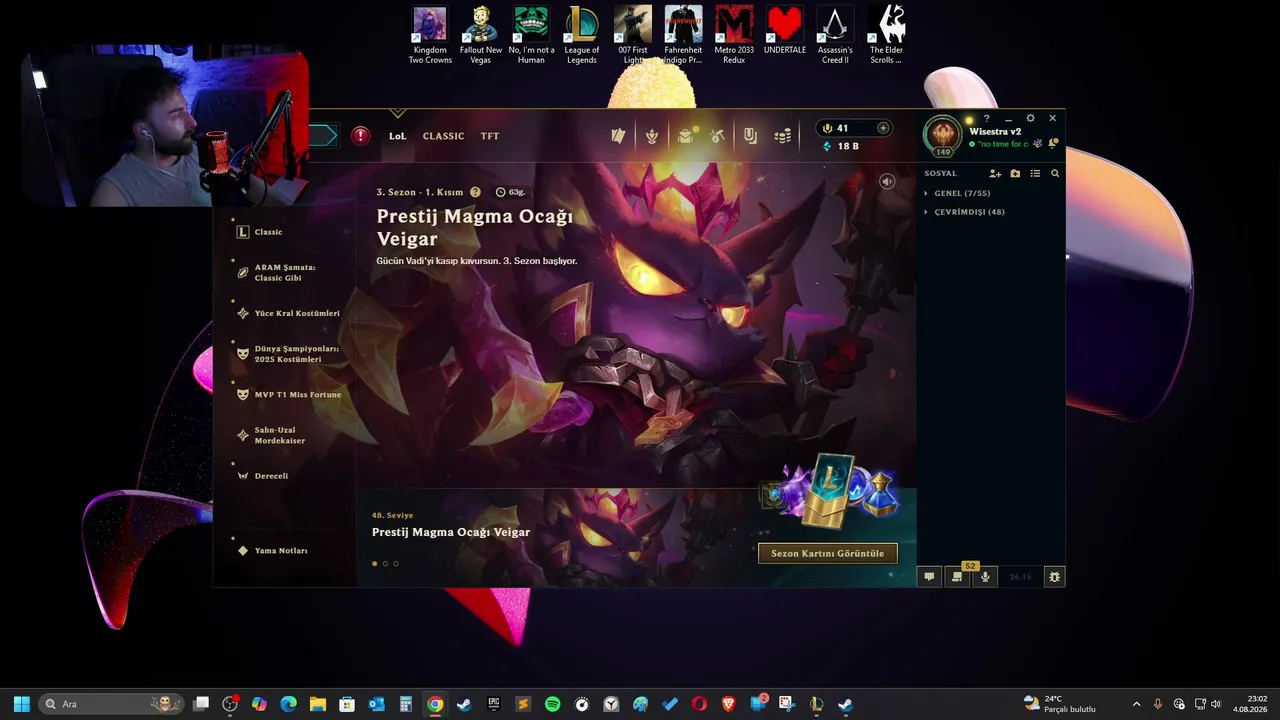The height and width of the screenshot is (720, 1280).
Task: Show hidden icons in the system tray
Action: (x=1136, y=704)
